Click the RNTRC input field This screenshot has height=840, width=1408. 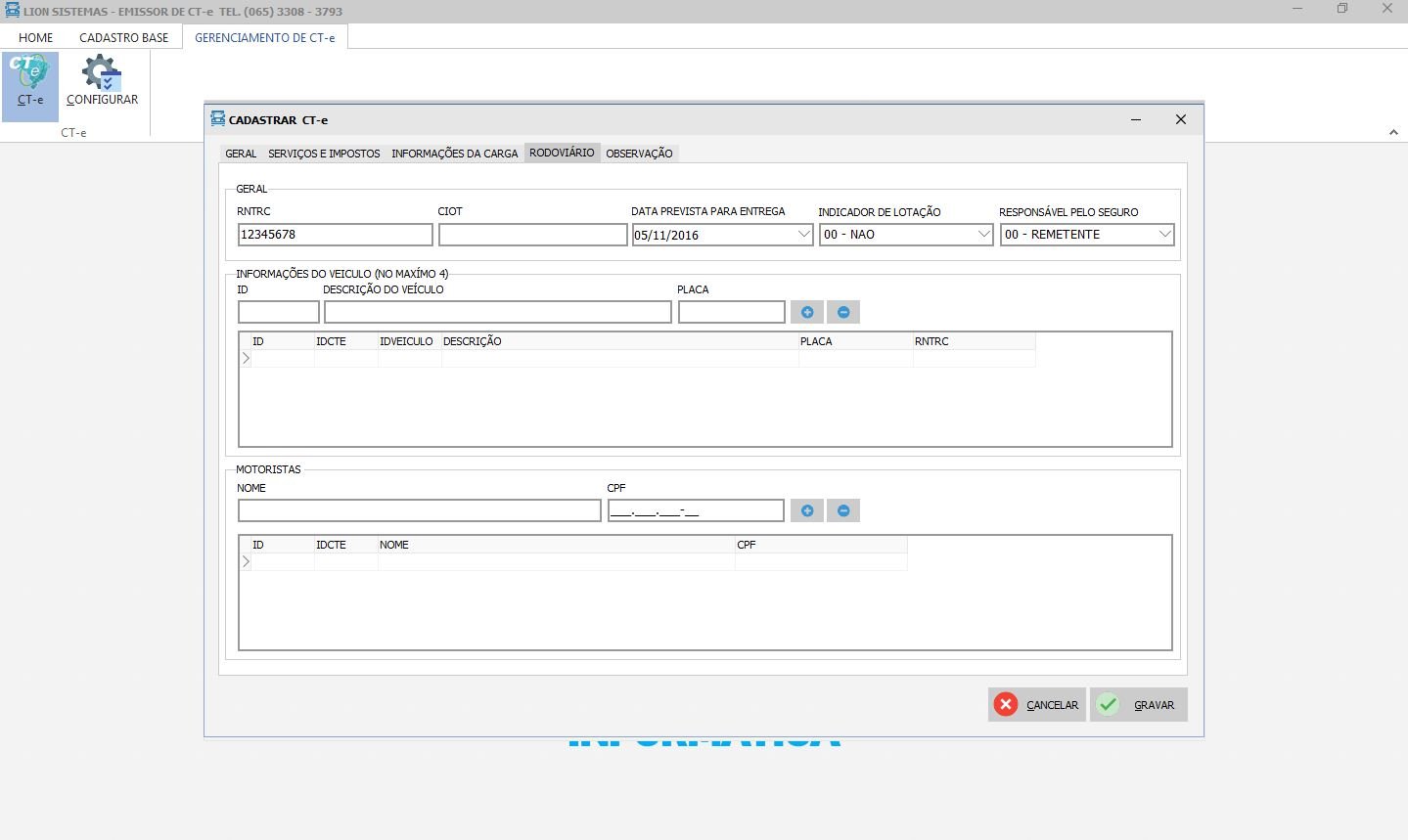tap(336, 235)
